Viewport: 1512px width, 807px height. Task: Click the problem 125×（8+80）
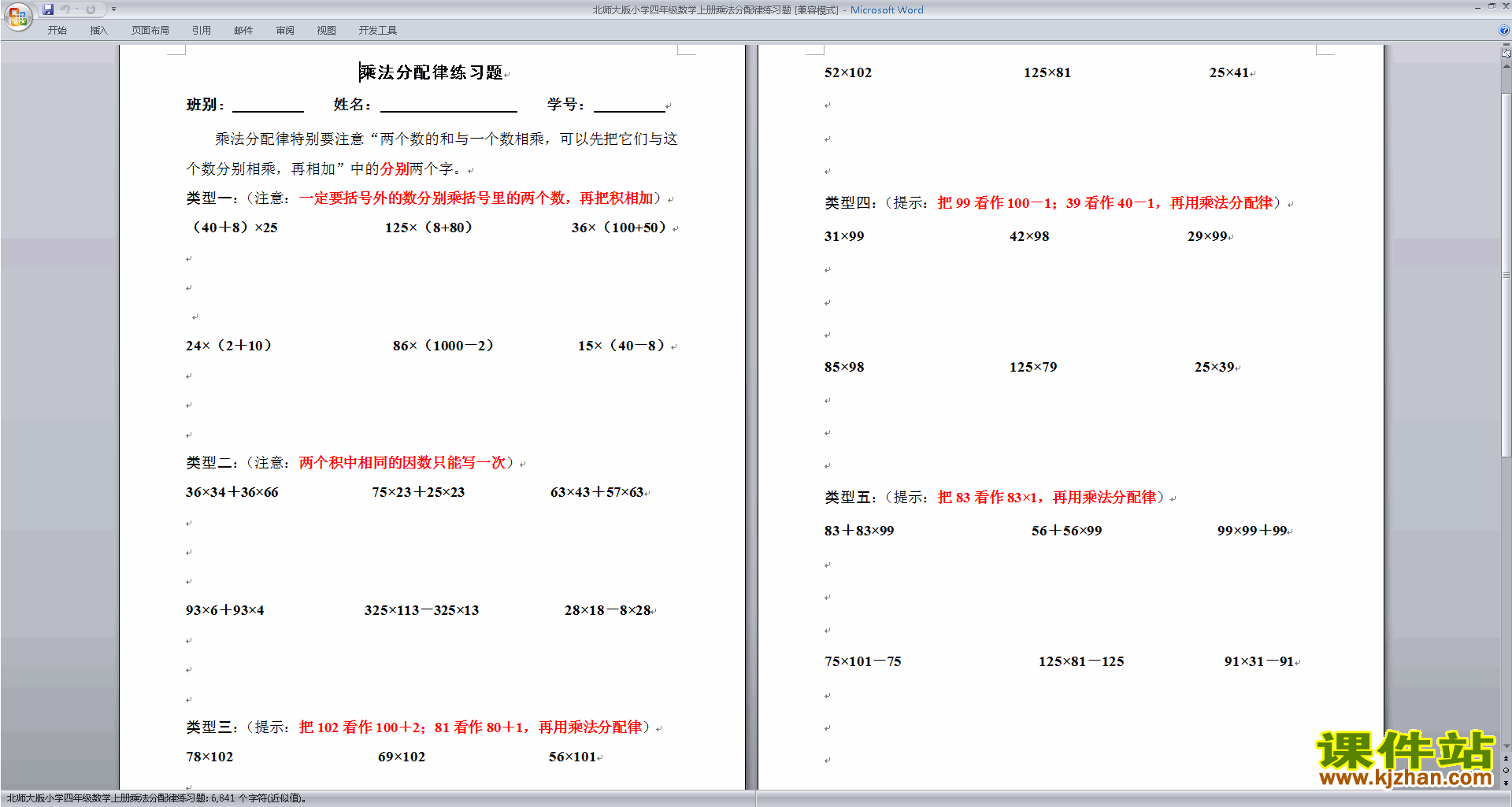pyautogui.click(x=428, y=228)
